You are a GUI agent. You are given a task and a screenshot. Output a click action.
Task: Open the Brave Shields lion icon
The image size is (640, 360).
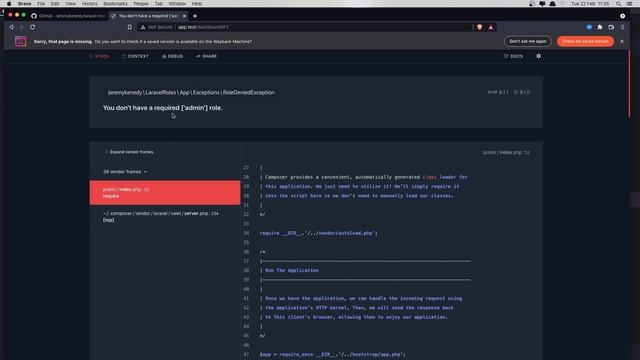pyautogui.click(x=480, y=27)
